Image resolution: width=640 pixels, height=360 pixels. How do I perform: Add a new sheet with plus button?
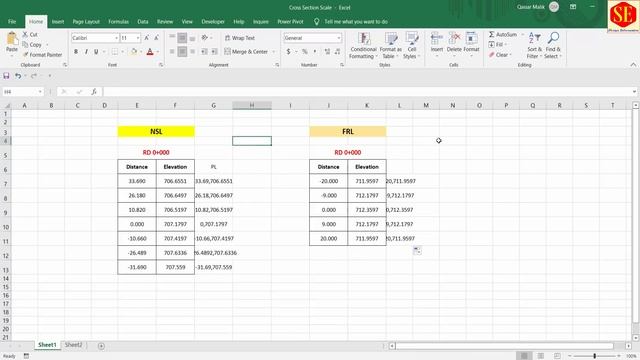pos(101,346)
